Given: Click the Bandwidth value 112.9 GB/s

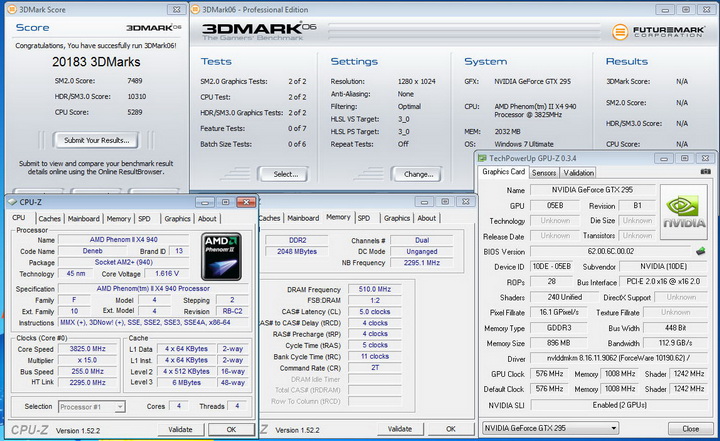Looking at the screenshot, I should coord(675,343).
